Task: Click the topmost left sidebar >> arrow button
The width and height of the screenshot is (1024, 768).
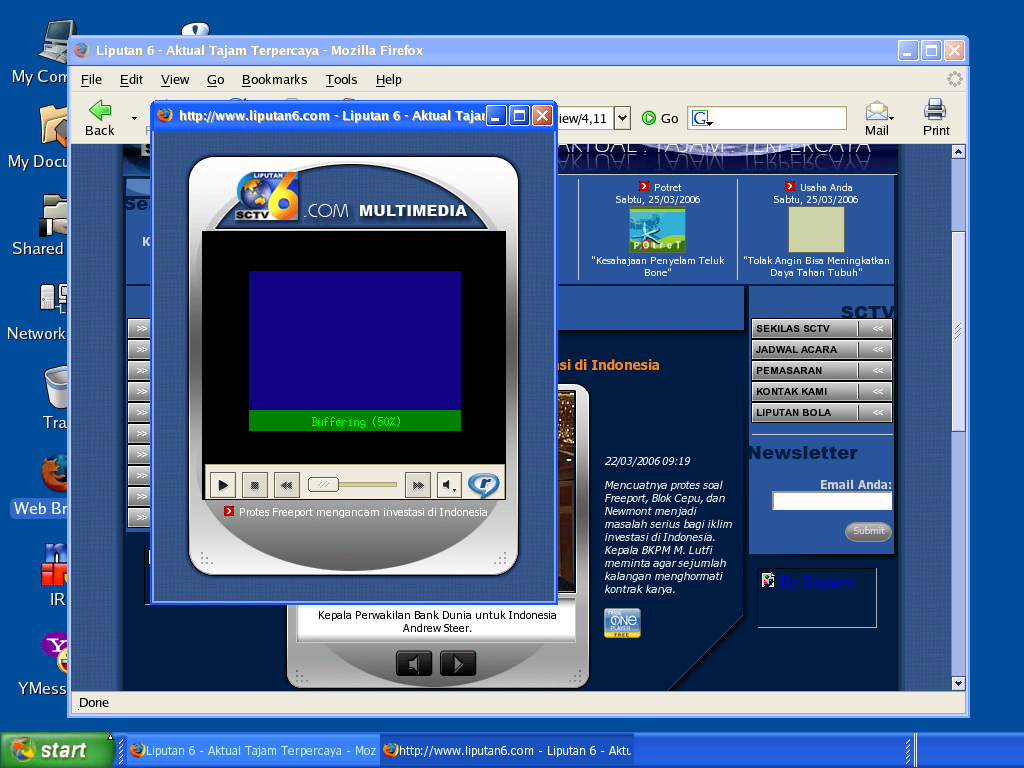Action: [139, 328]
